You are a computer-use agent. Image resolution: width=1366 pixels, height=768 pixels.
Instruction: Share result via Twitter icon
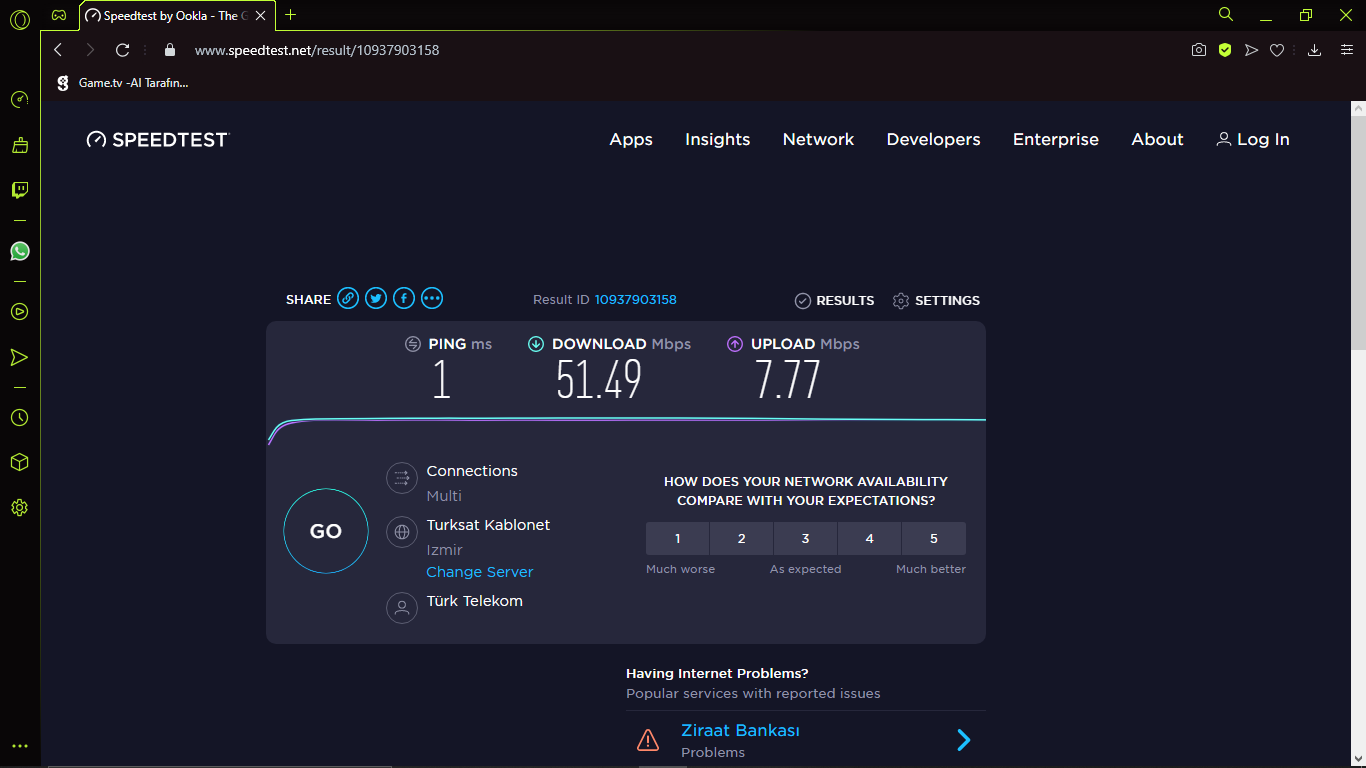(376, 298)
